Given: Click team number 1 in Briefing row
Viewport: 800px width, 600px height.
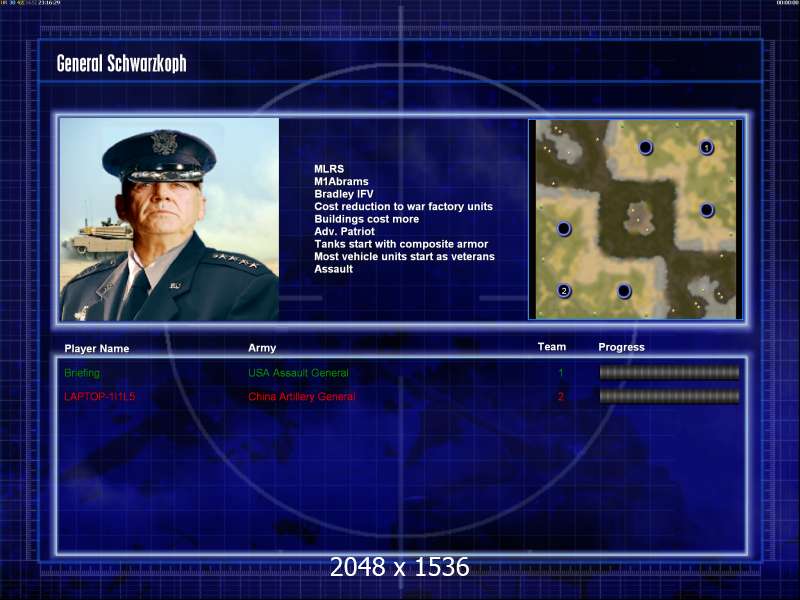Looking at the screenshot, I should (561, 373).
